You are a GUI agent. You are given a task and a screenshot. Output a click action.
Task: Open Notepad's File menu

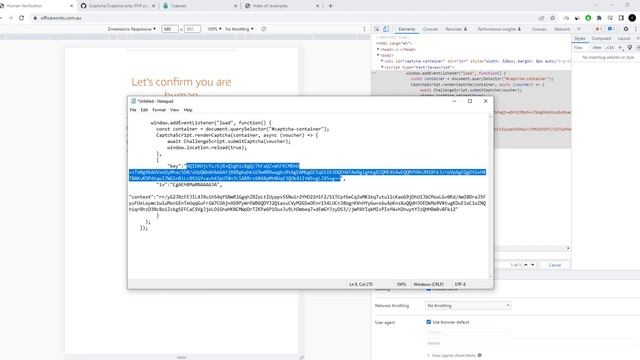pyautogui.click(x=133, y=110)
